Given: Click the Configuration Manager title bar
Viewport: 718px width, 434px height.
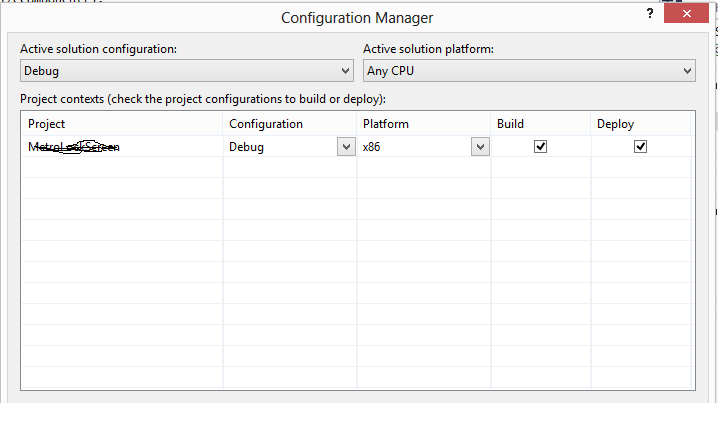Looking at the screenshot, I should tap(357, 18).
